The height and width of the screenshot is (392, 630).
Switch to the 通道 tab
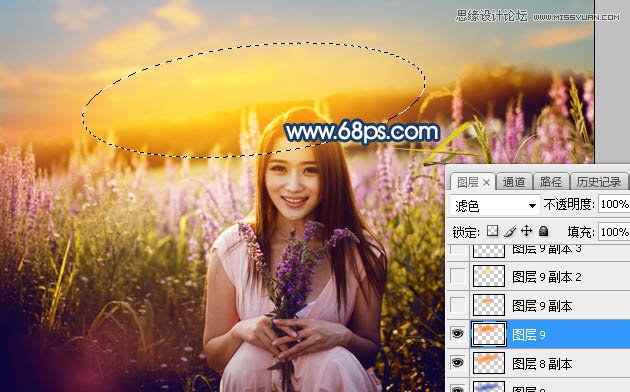tap(514, 182)
